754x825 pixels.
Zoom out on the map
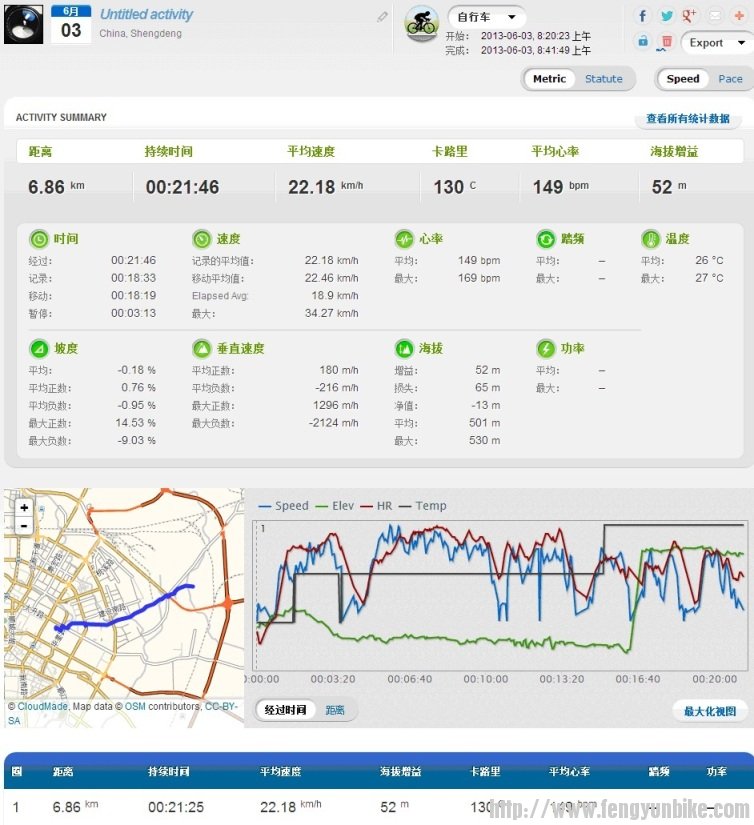coord(24,526)
